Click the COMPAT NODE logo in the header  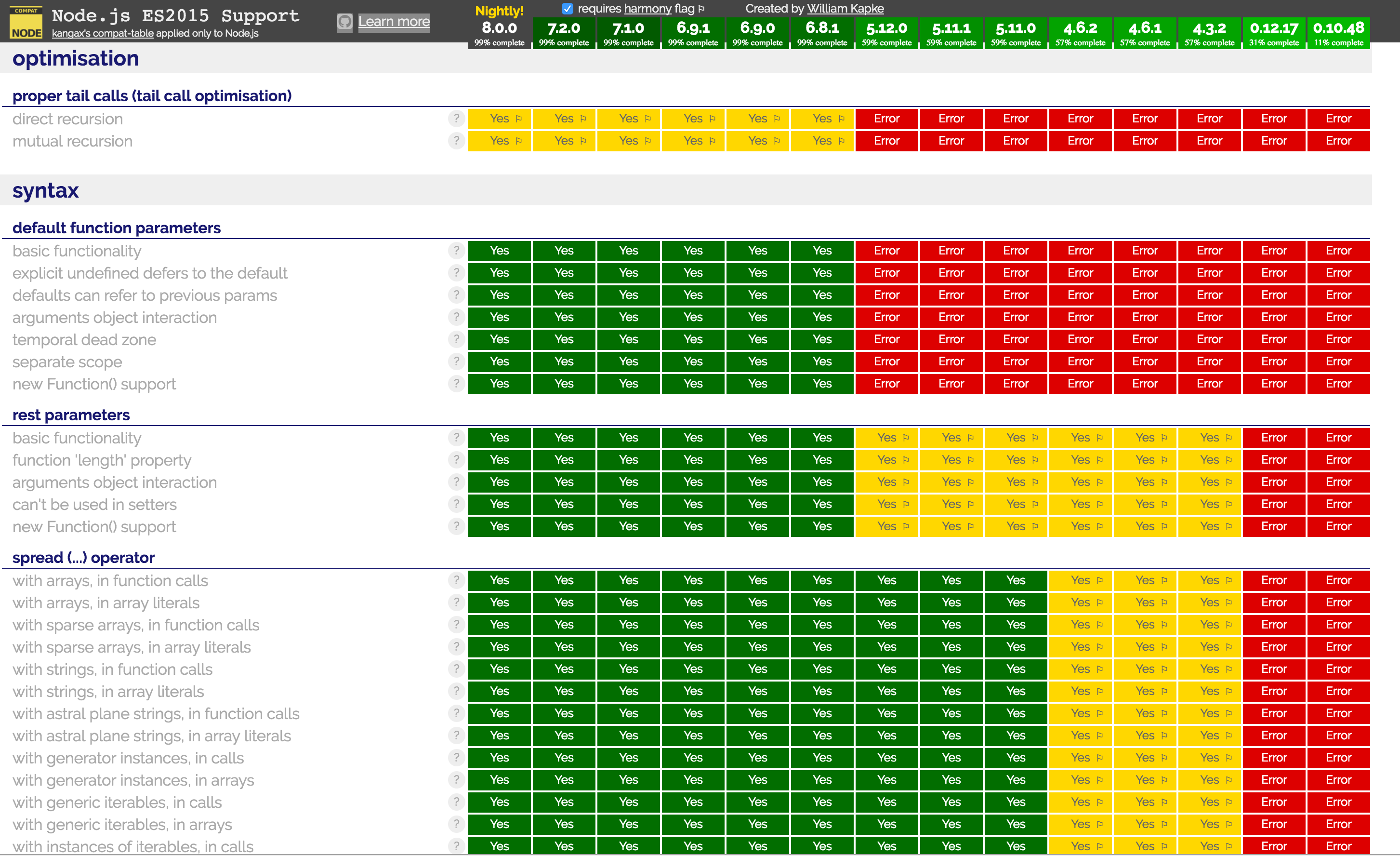click(x=26, y=23)
